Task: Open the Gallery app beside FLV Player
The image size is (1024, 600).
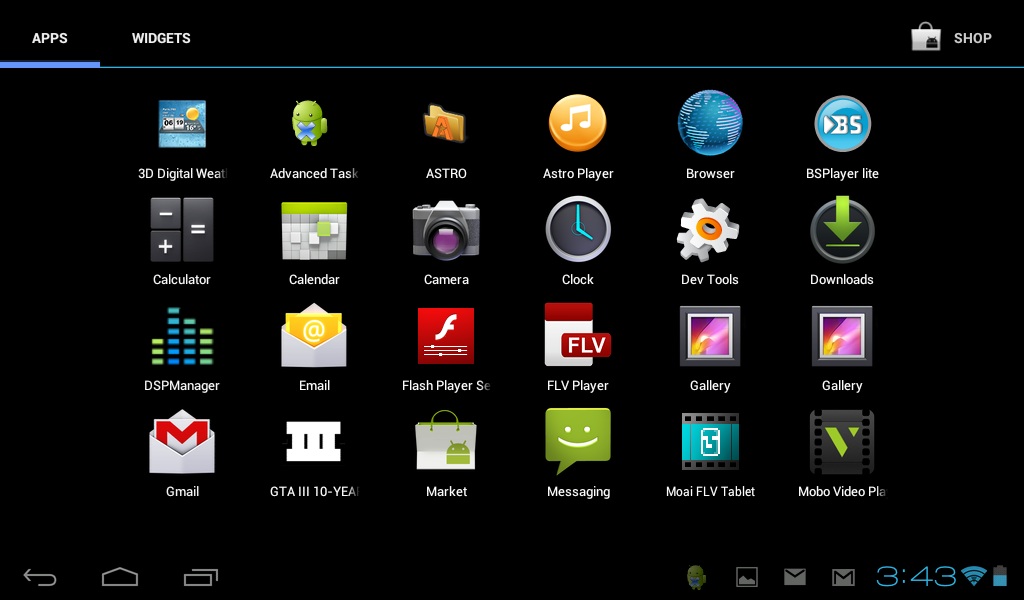Action: click(710, 336)
